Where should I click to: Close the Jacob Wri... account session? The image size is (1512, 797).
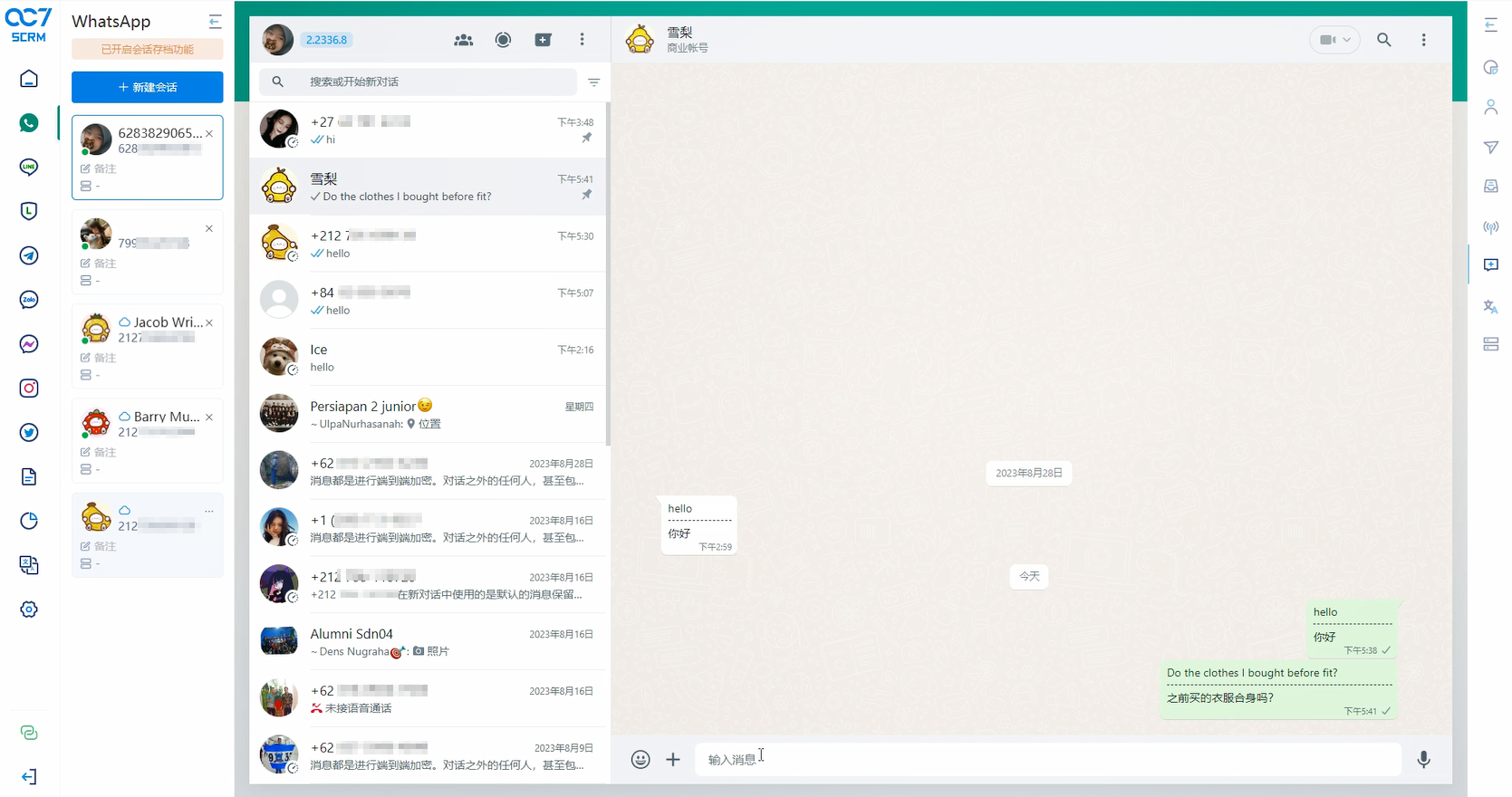click(209, 323)
